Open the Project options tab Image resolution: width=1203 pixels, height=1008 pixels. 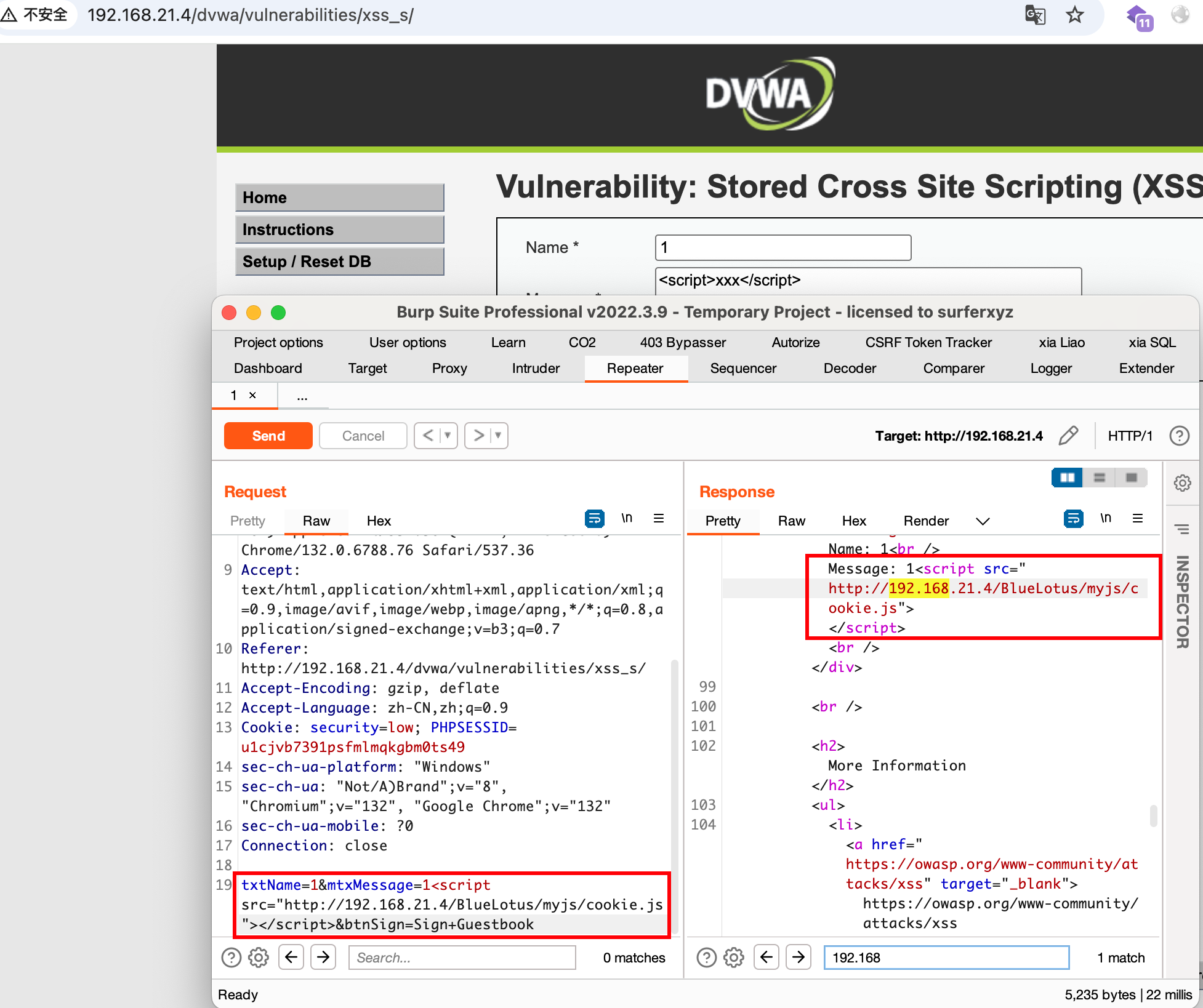(278, 342)
